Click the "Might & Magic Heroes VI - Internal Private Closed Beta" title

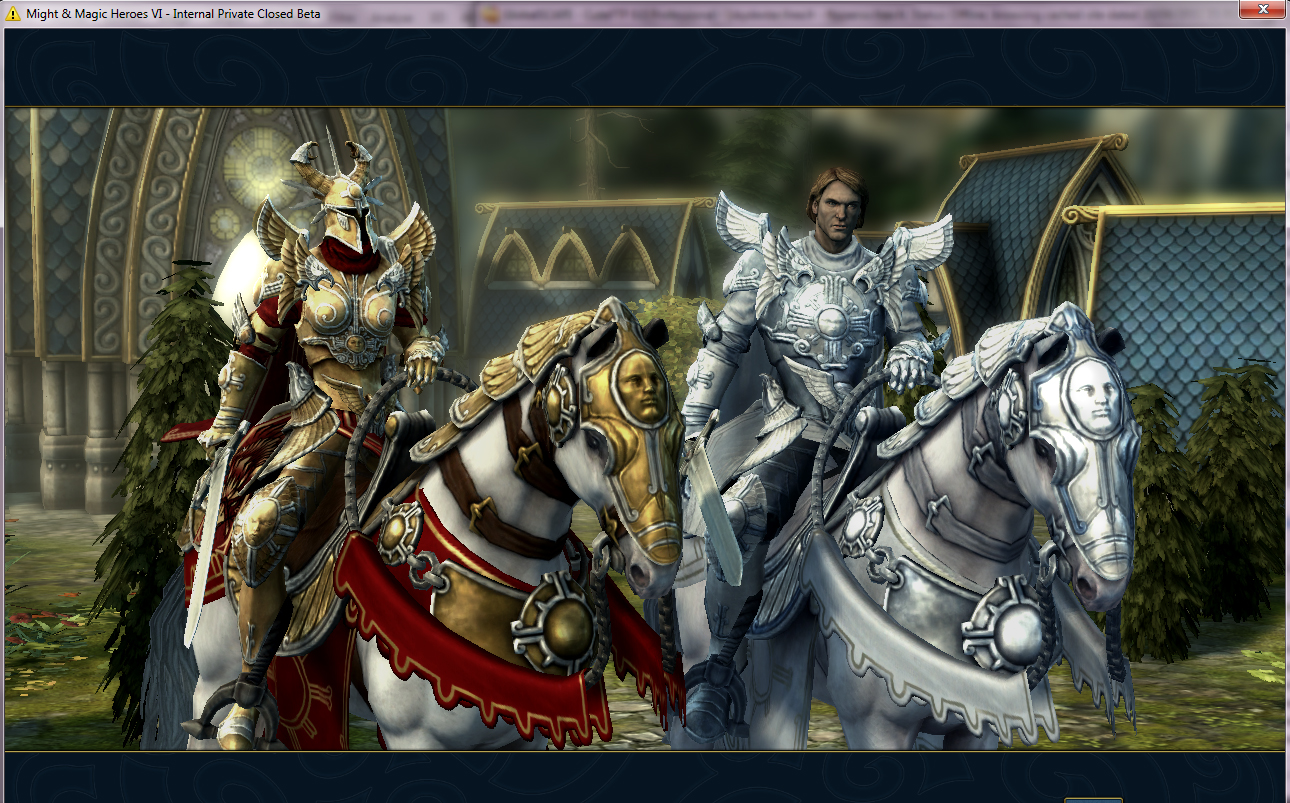pyautogui.click(x=173, y=14)
